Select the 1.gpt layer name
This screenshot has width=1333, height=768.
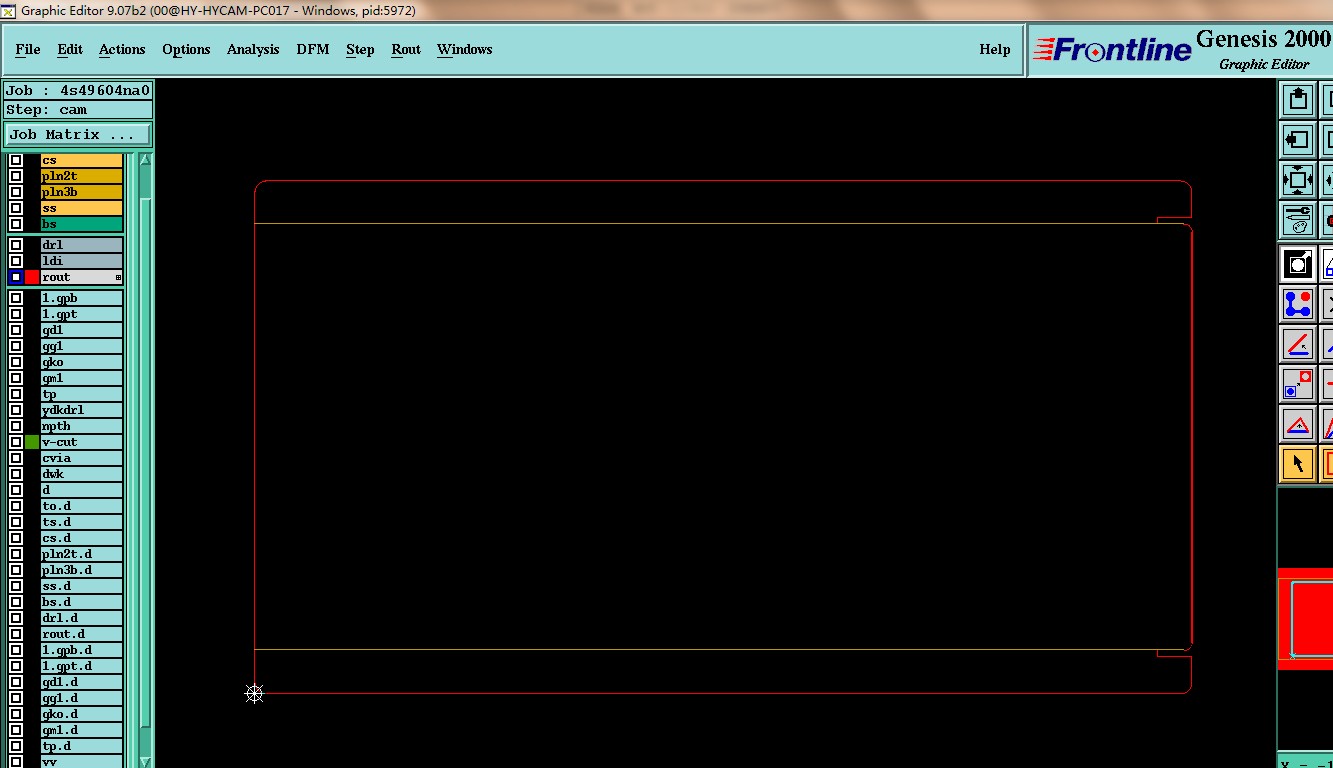click(x=81, y=314)
